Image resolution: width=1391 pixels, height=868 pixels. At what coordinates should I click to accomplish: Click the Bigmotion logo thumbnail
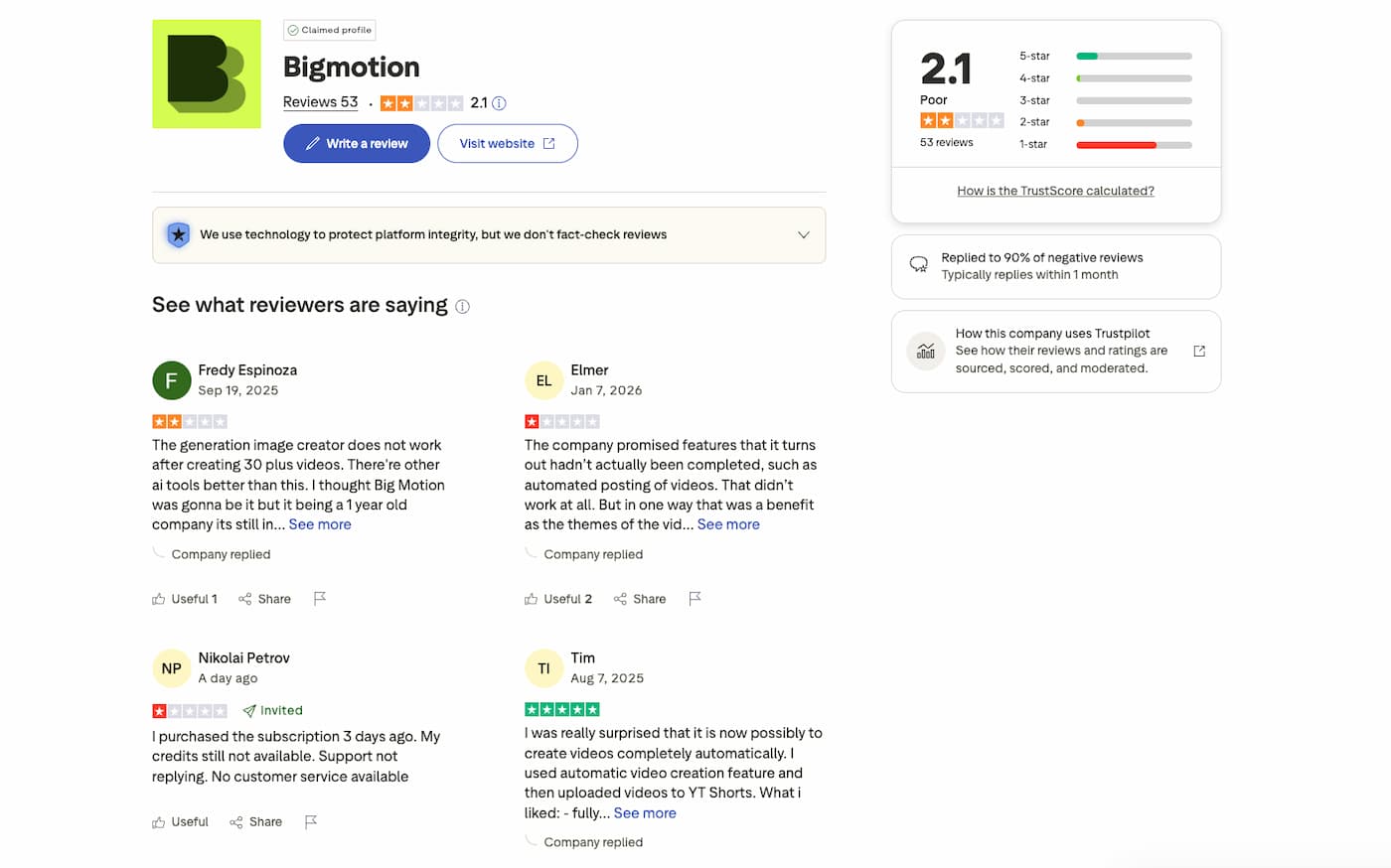(206, 74)
